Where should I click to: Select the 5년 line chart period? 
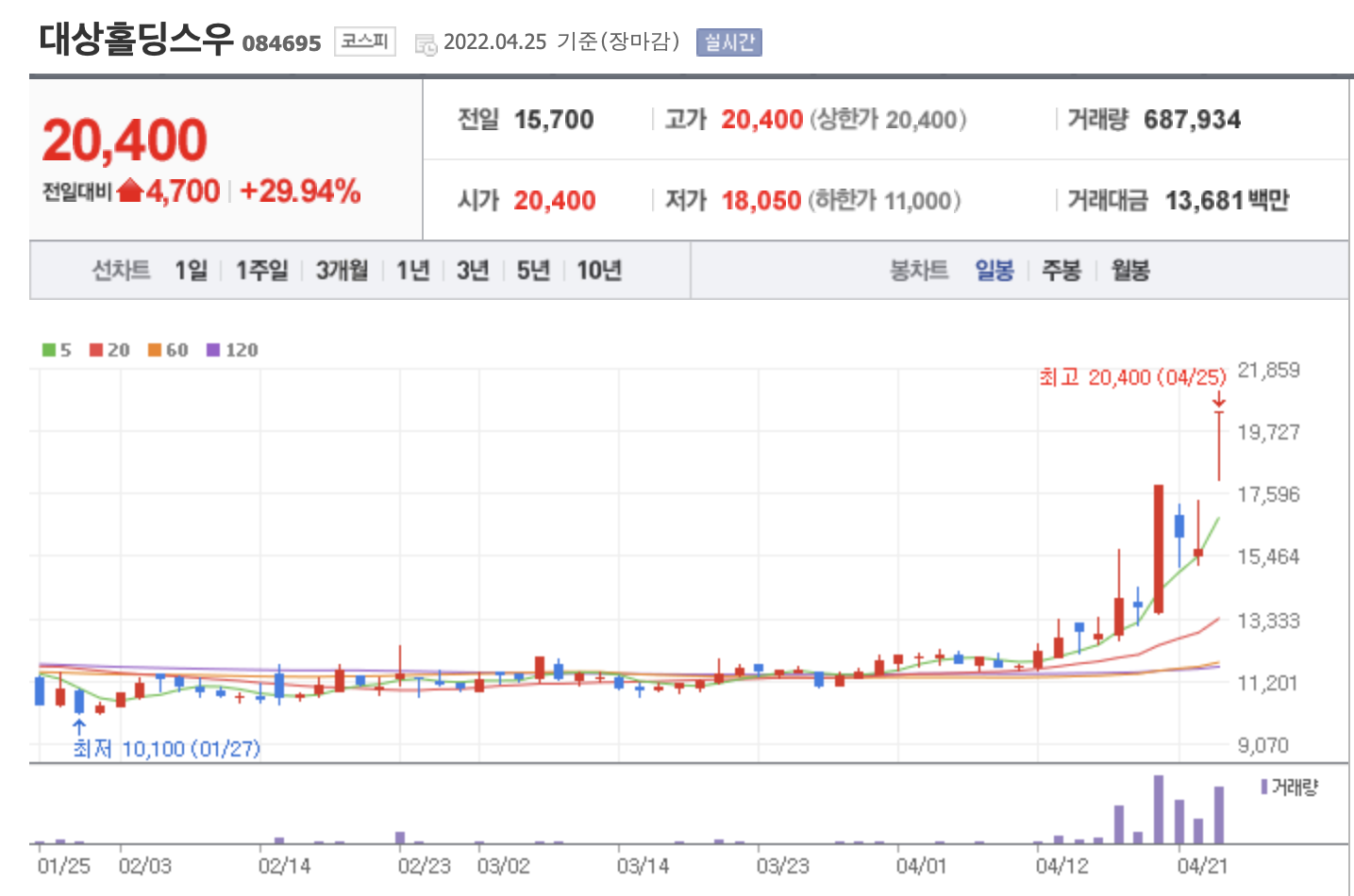(x=533, y=271)
